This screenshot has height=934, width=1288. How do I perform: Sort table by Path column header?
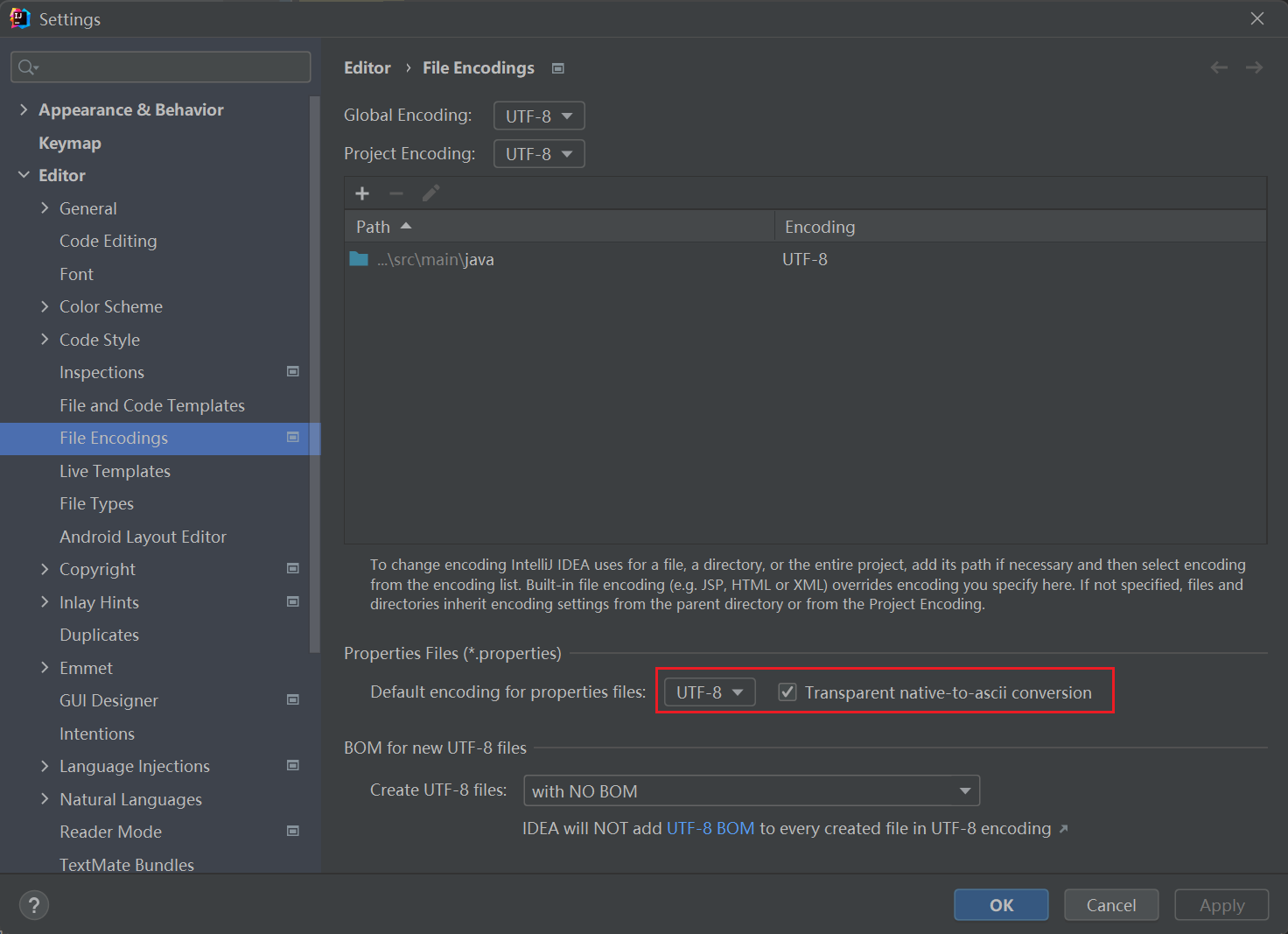pos(559,227)
